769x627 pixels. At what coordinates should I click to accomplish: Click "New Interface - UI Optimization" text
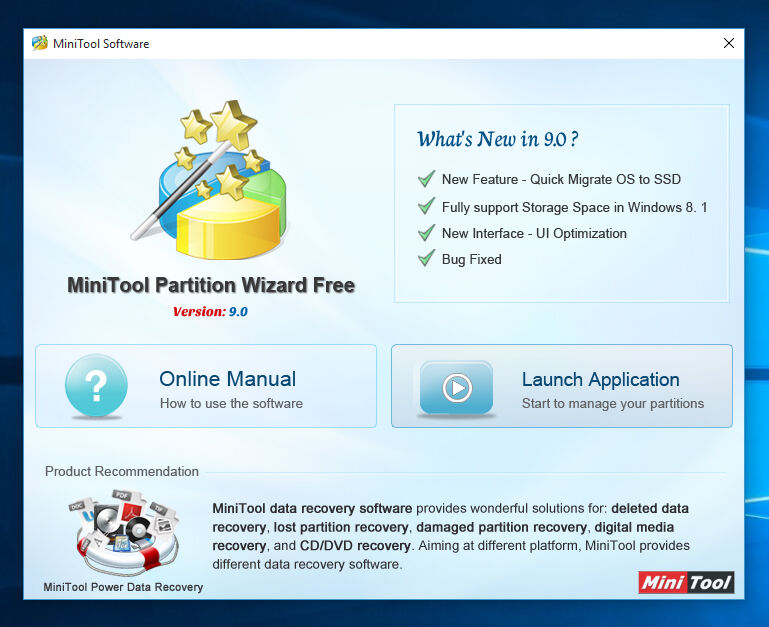(x=534, y=234)
